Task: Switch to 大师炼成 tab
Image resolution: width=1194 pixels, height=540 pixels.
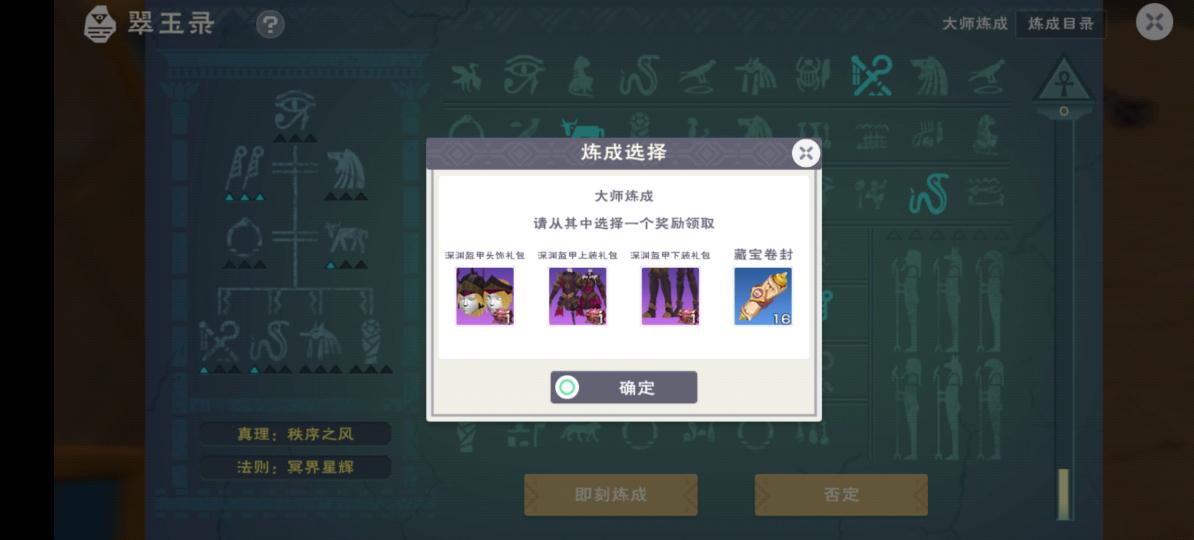Action: point(975,24)
